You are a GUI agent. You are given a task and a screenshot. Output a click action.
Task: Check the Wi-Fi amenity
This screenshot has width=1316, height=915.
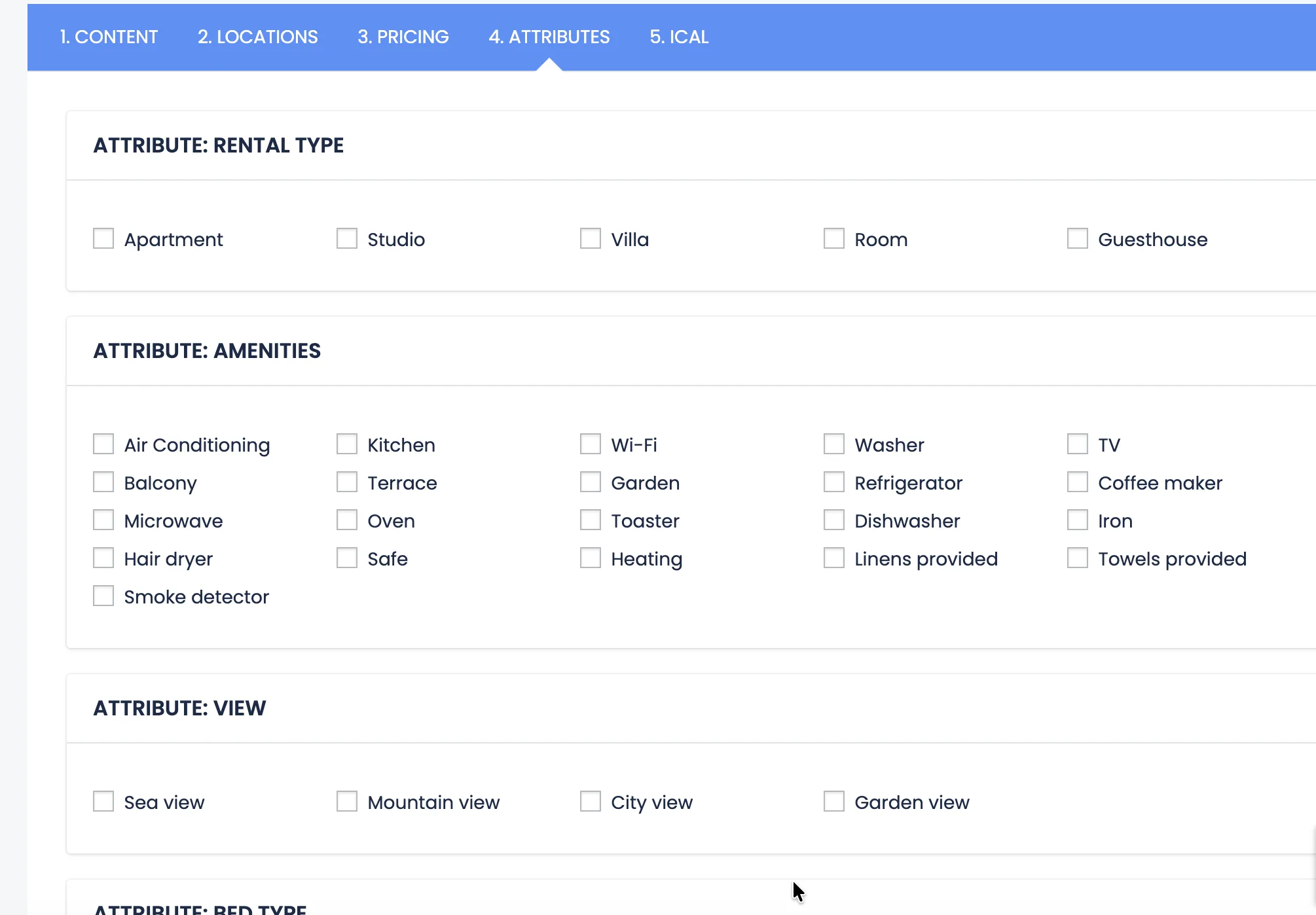(591, 444)
